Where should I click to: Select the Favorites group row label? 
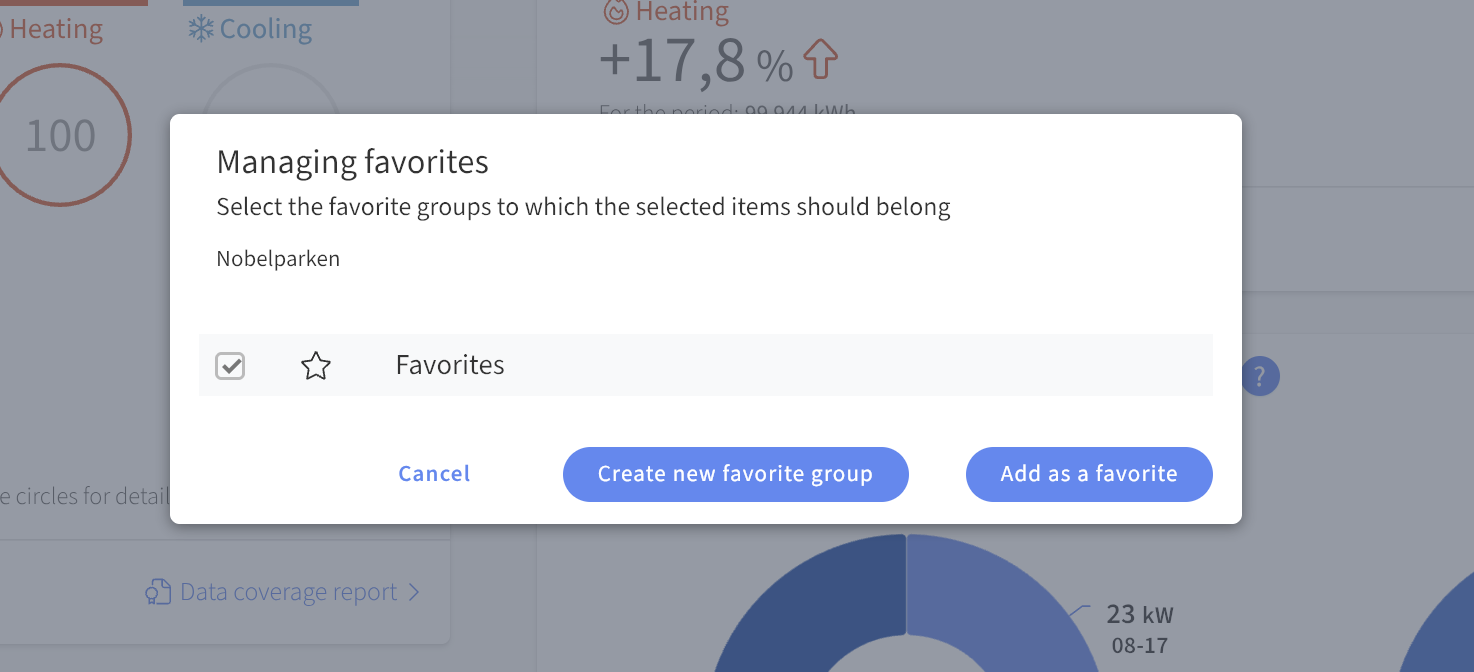pos(450,365)
